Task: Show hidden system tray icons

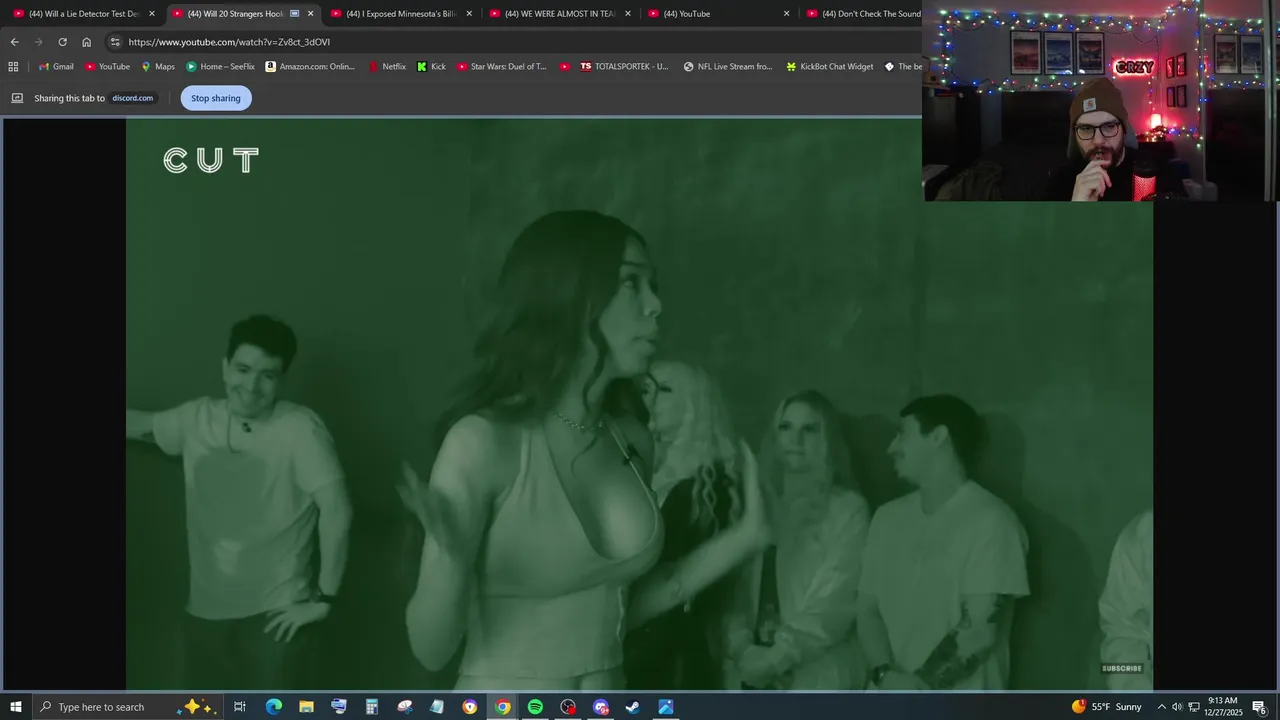Action: tap(1161, 707)
